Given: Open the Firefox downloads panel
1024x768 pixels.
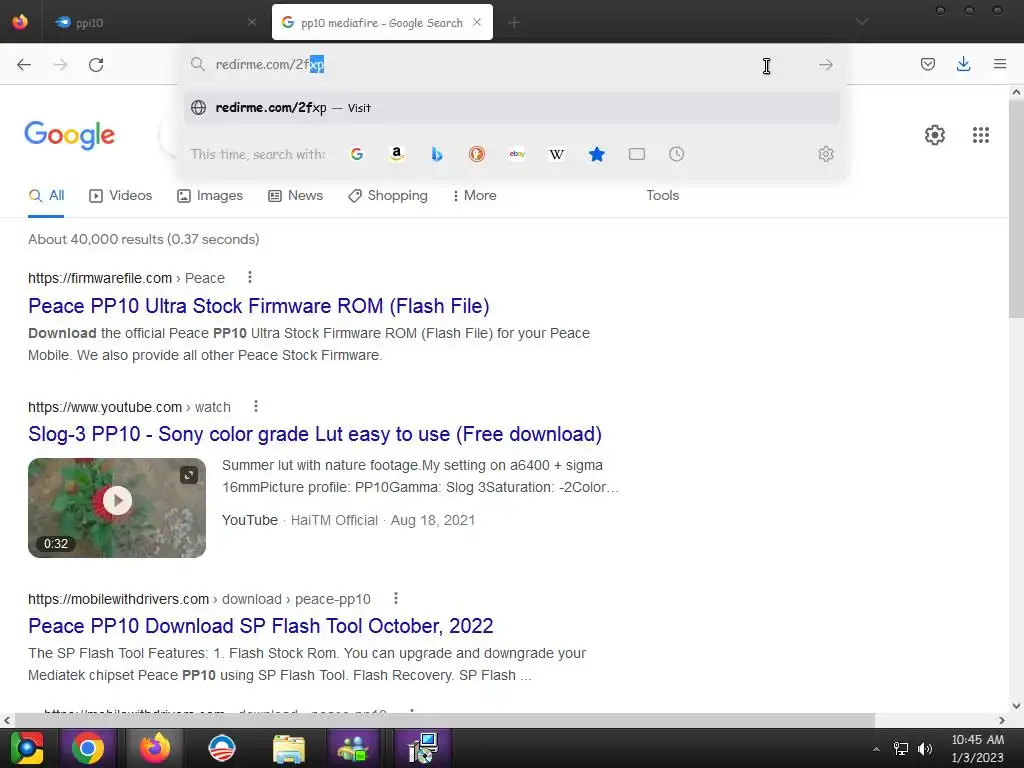Looking at the screenshot, I should [963, 64].
